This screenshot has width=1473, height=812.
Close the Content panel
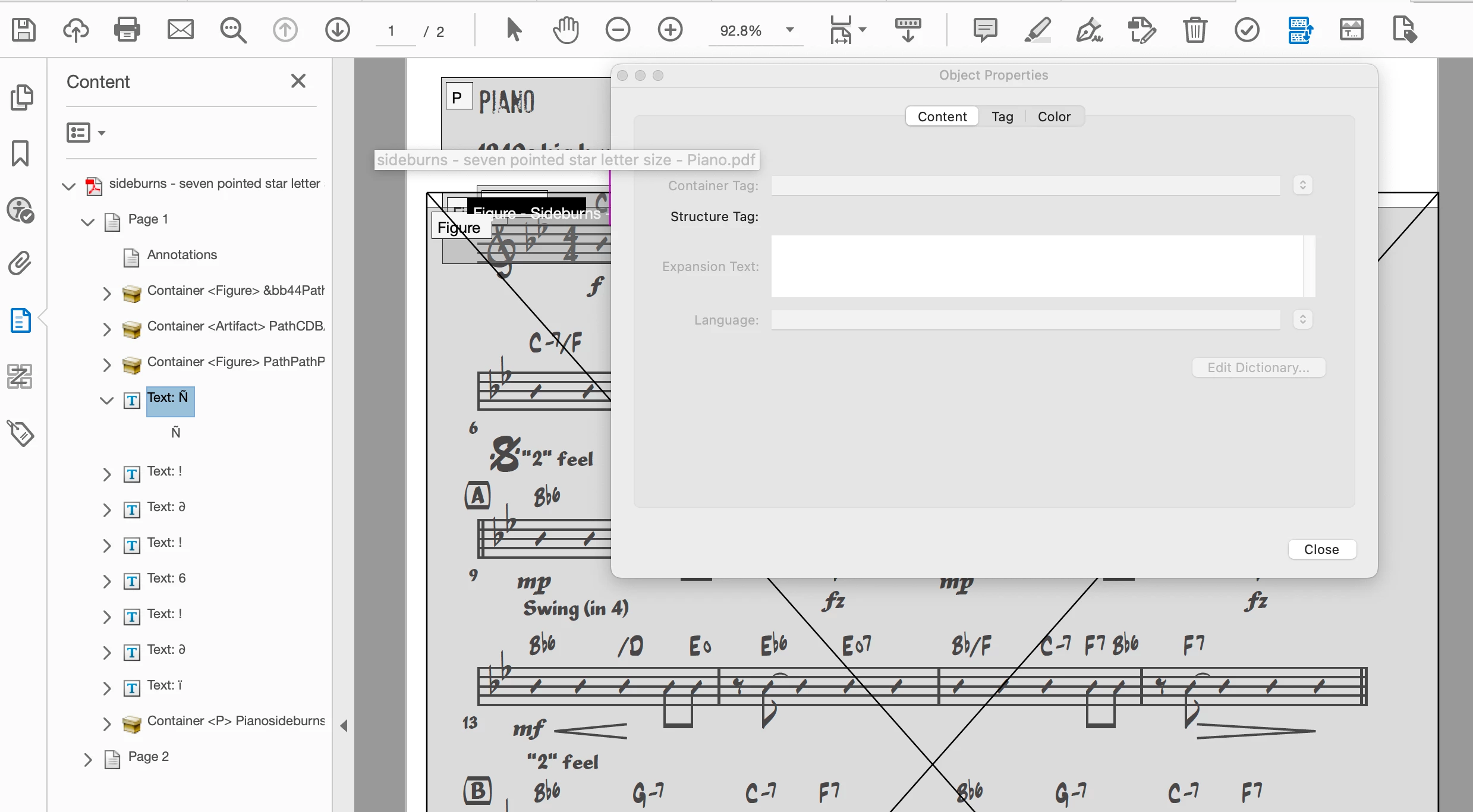[x=298, y=81]
